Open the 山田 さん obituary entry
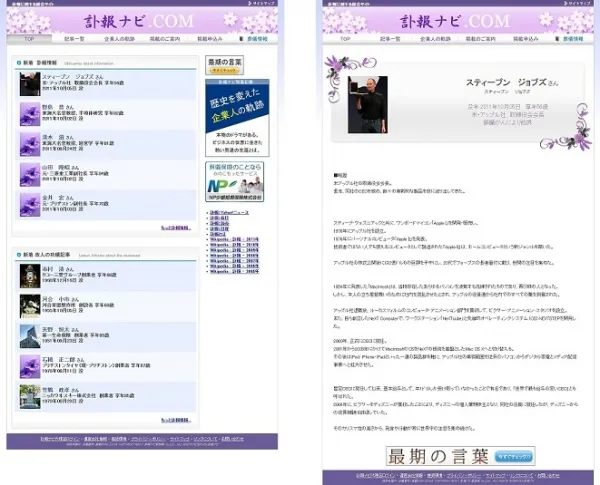 click(x=106, y=174)
